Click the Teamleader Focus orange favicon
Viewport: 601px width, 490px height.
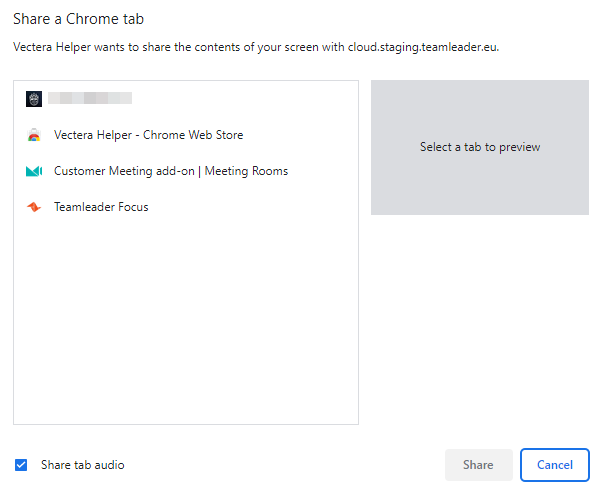(34, 207)
